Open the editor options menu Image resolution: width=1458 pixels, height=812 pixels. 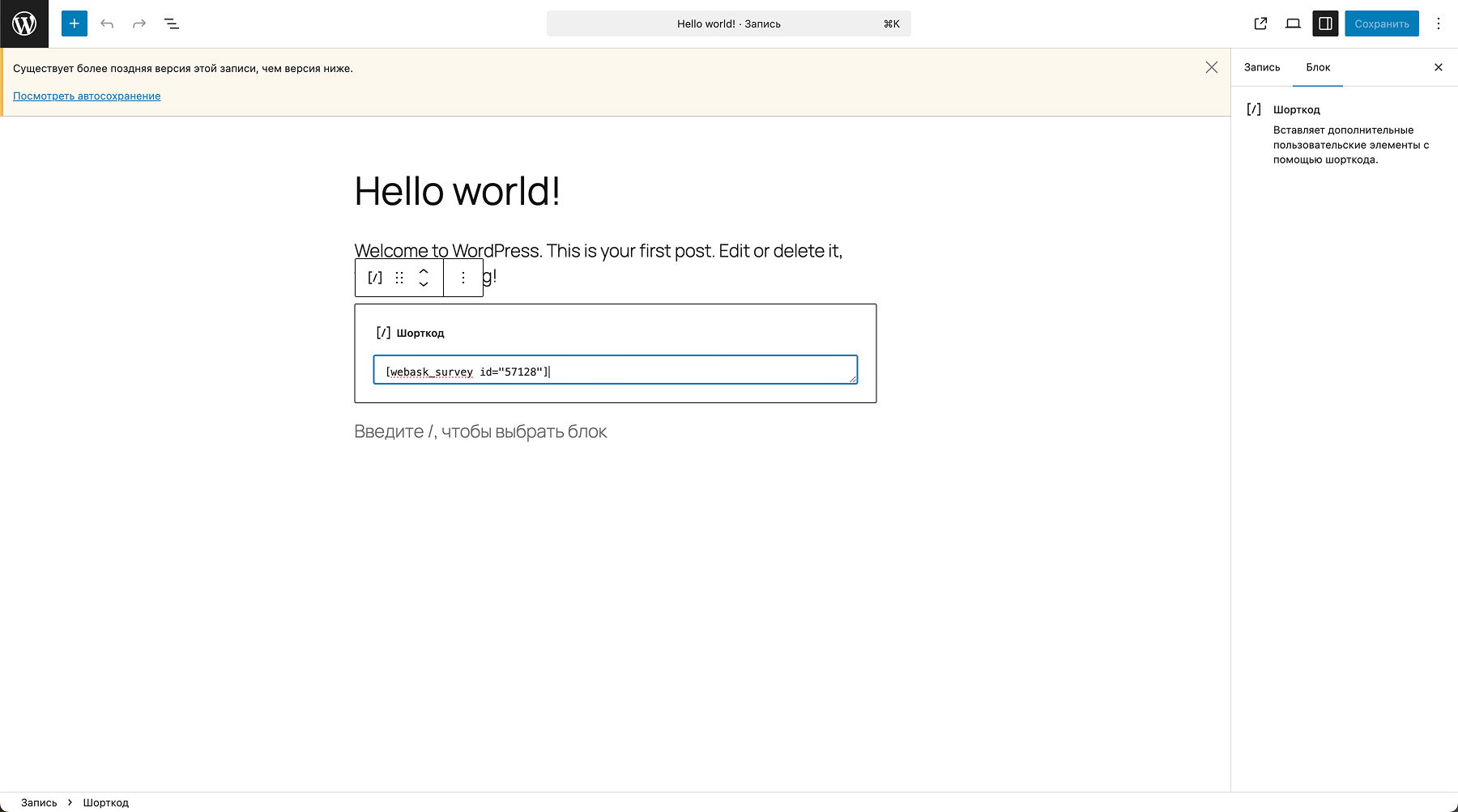(x=1439, y=23)
